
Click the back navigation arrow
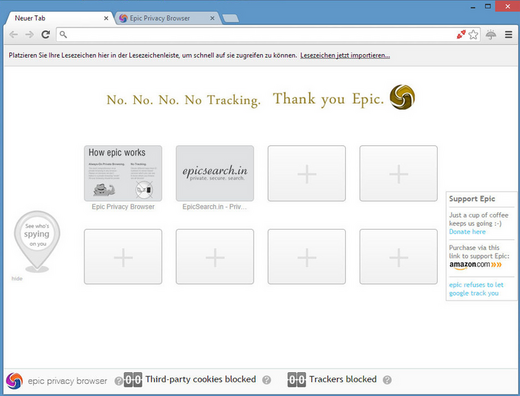pos(14,34)
